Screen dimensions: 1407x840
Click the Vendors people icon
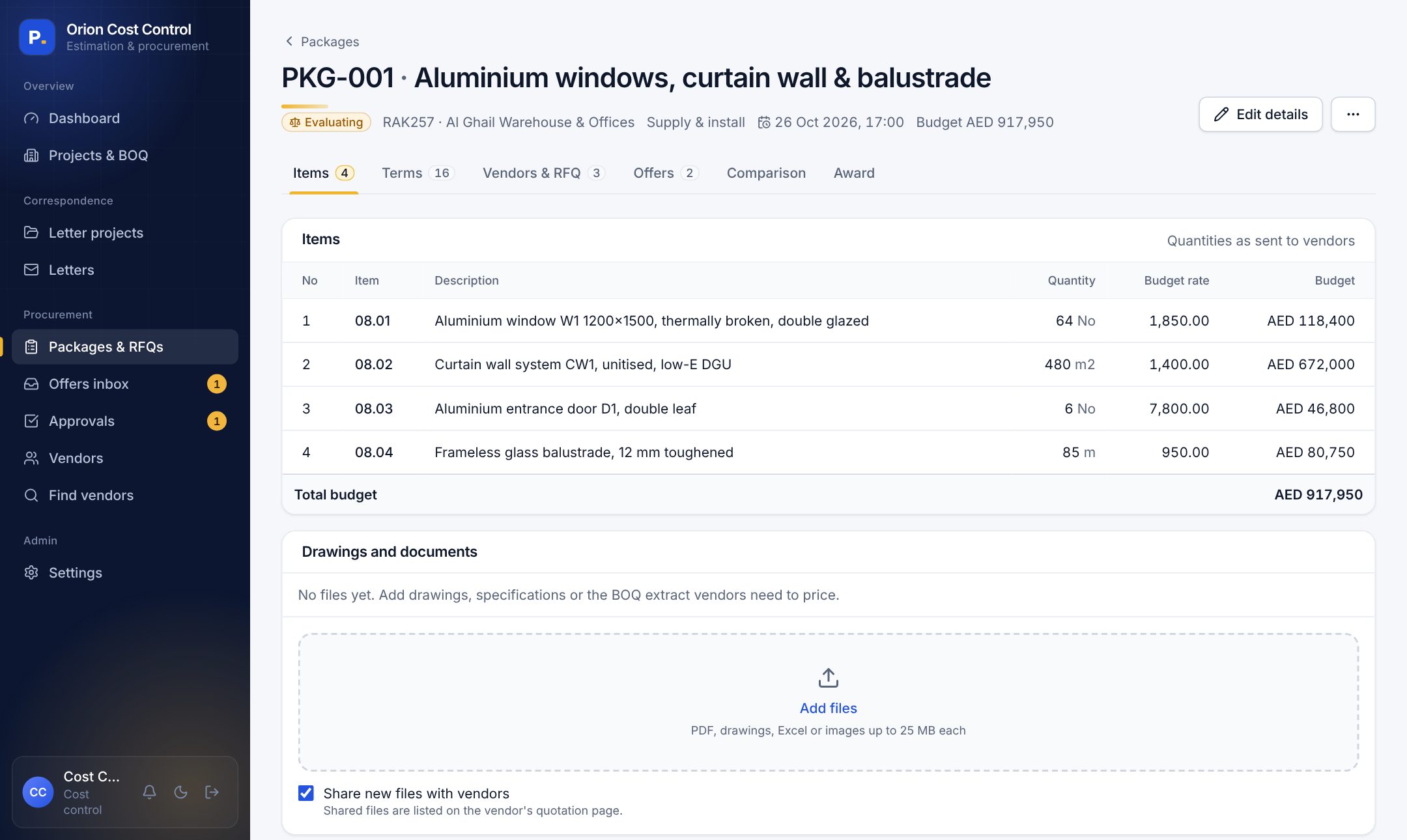coord(31,458)
